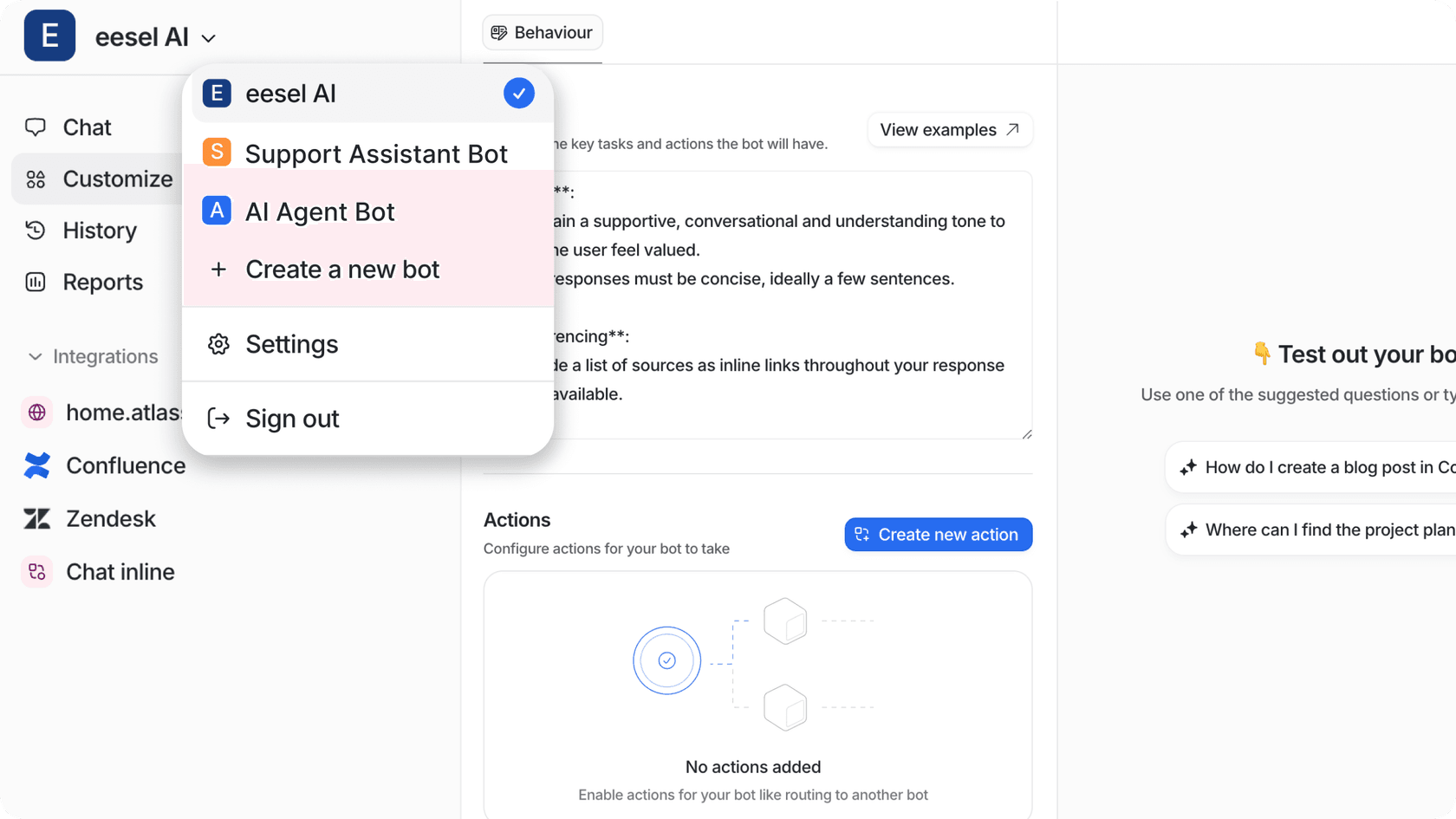
Task: Click suggested question about project plan
Action: [x=1310, y=530]
